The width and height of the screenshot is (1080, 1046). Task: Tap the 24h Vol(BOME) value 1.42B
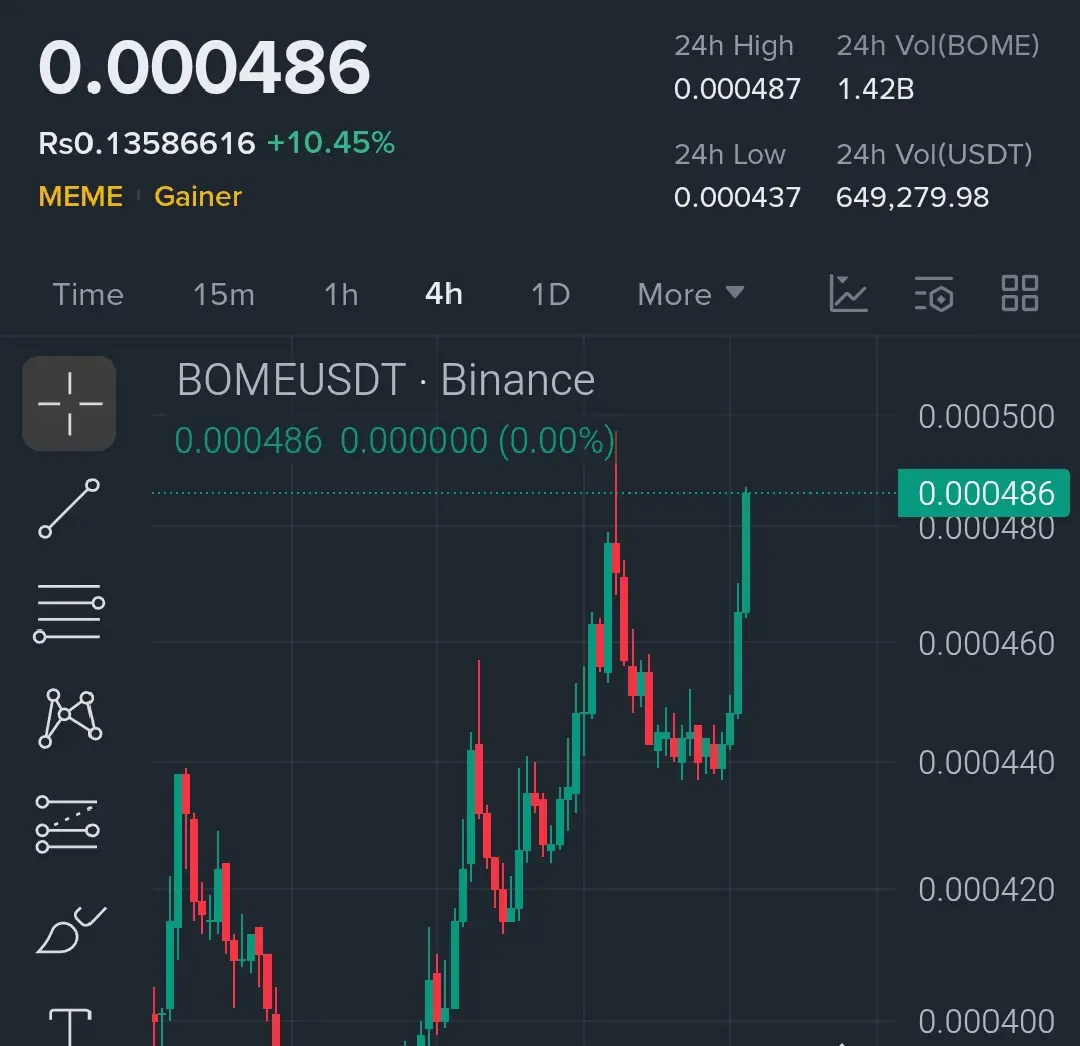875,89
